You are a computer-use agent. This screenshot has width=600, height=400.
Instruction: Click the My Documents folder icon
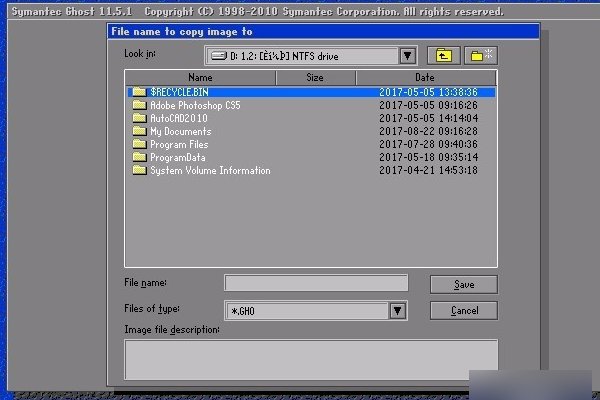(139, 131)
